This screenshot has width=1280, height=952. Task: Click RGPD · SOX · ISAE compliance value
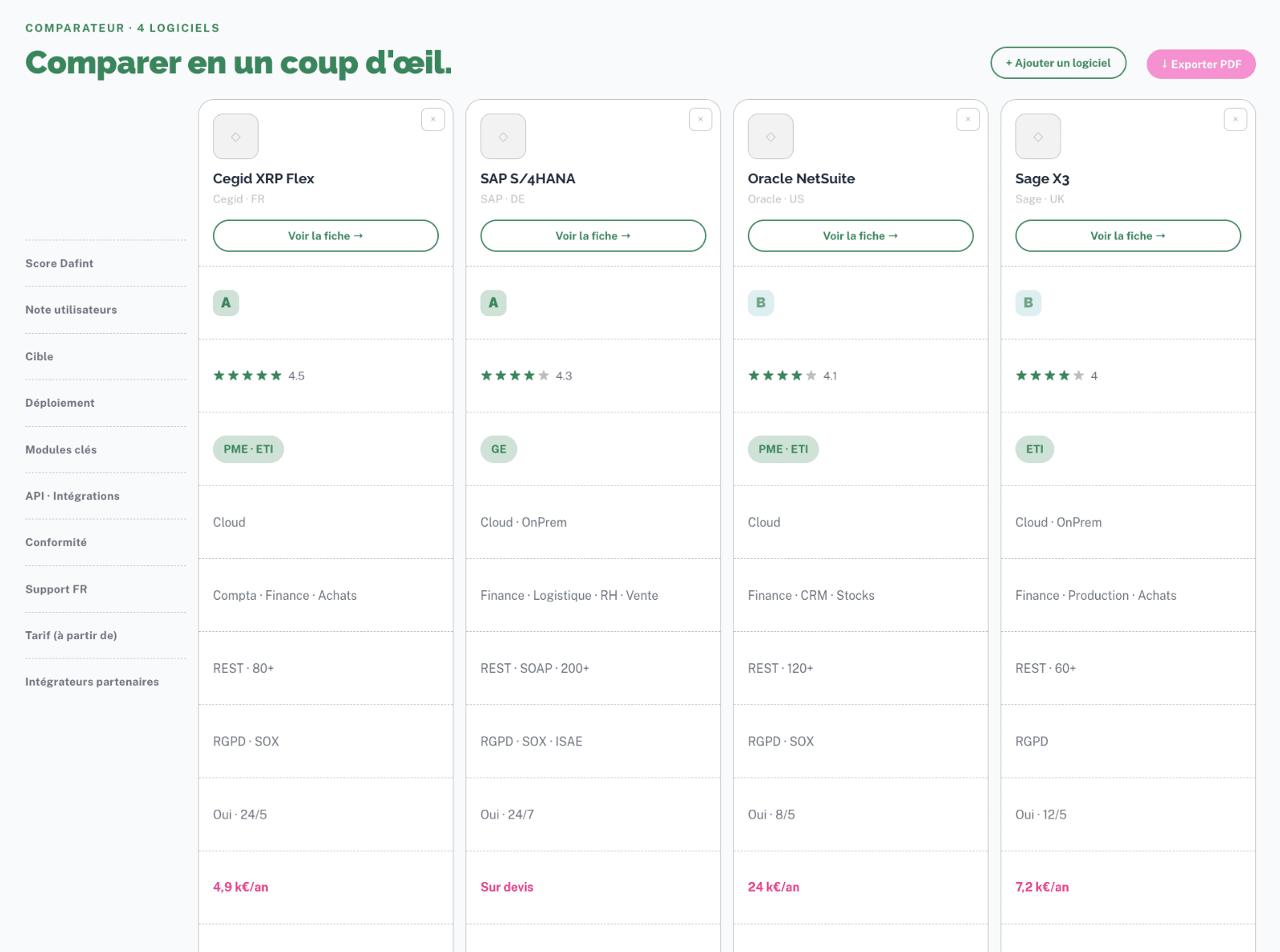531,742
